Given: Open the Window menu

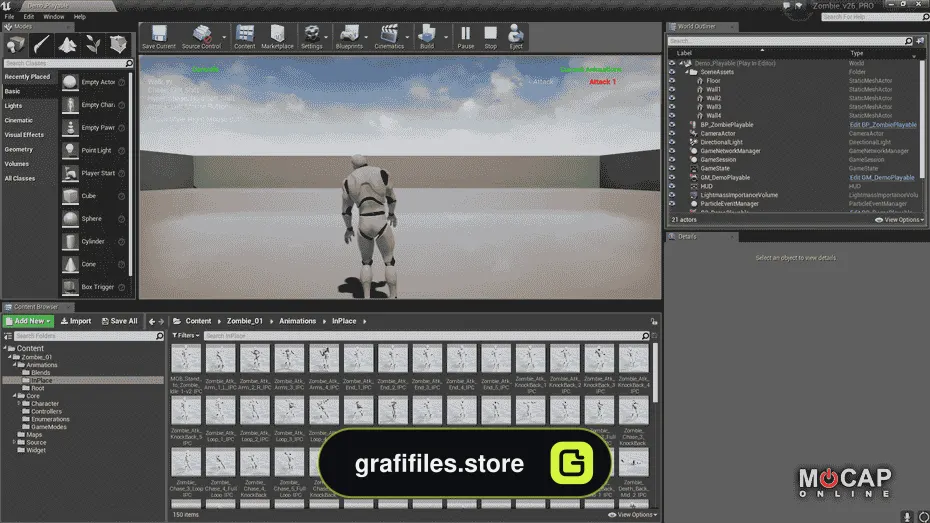Looking at the screenshot, I should pyautogui.click(x=53, y=17).
